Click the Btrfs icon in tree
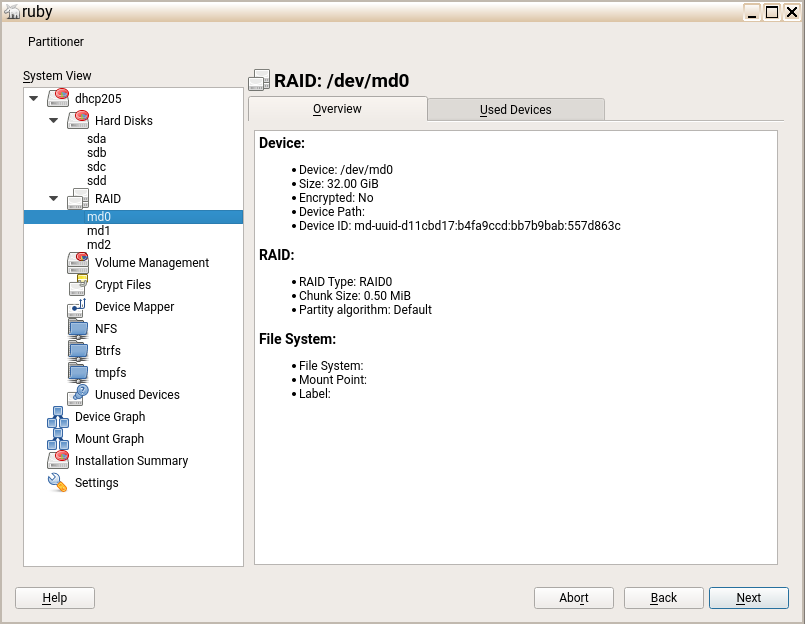The height and width of the screenshot is (624, 805). (x=78, y=351)
